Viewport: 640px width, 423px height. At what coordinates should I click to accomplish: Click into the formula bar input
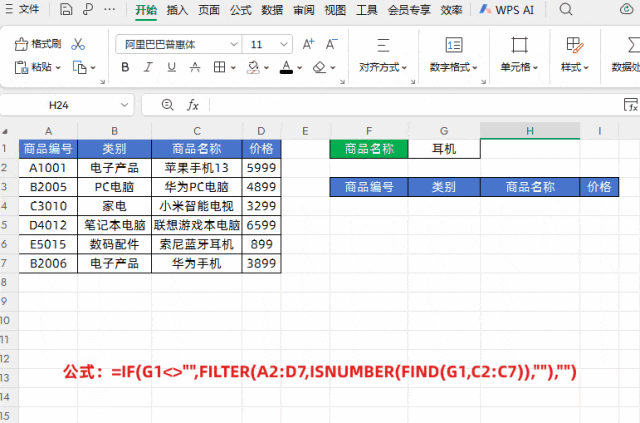point(415,105)
